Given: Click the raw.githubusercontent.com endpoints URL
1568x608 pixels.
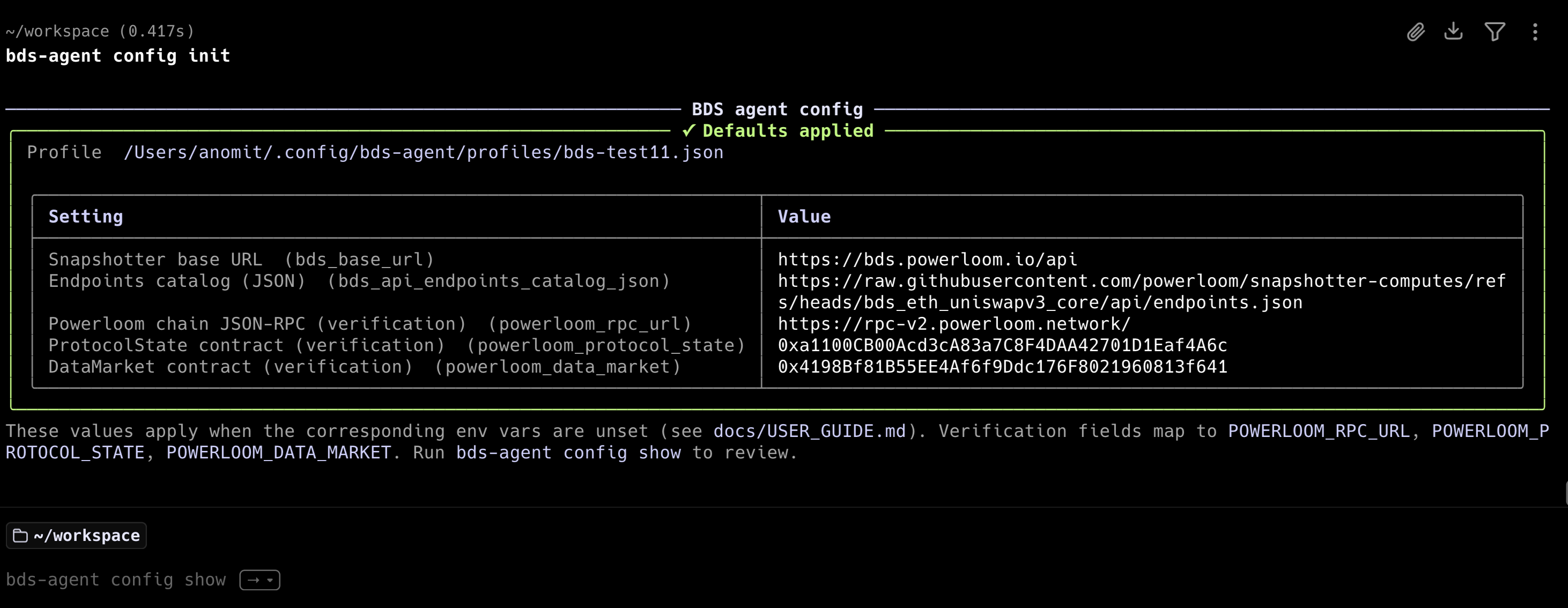Looking at the screenshot, I should pos(1142,292).
